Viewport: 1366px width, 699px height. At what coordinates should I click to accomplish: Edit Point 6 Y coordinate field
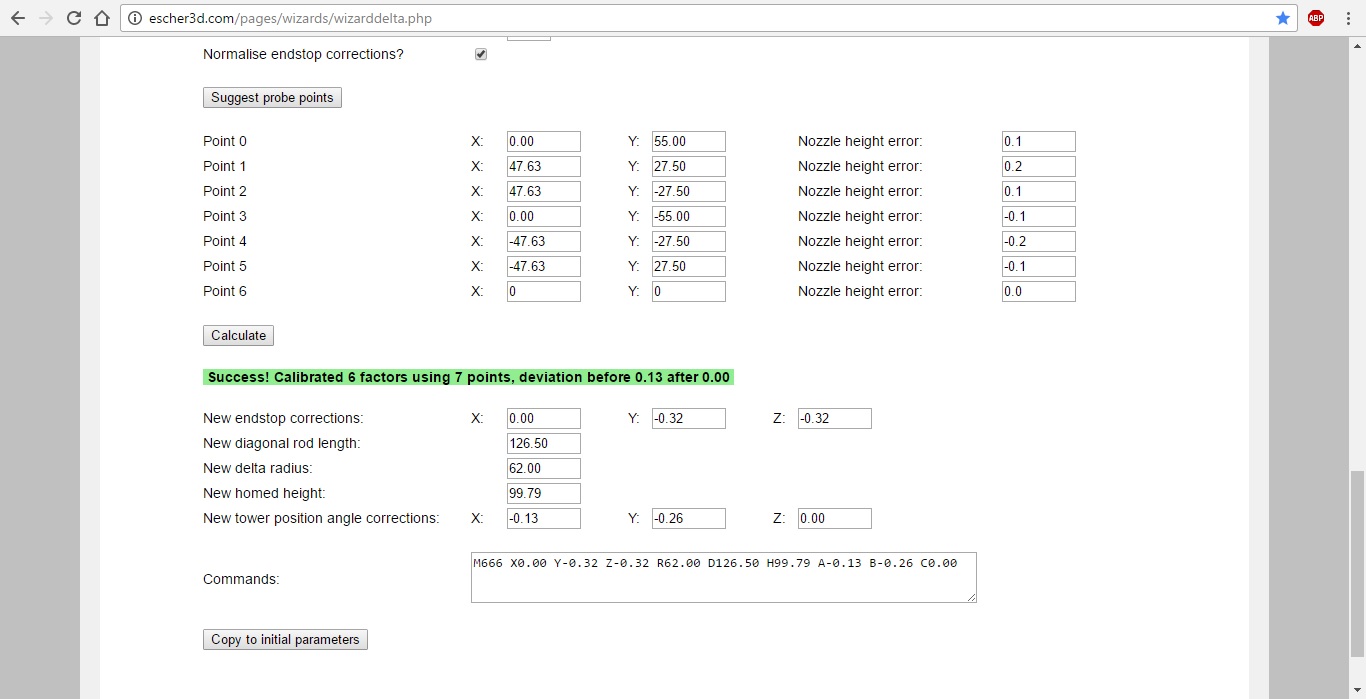point(689,292)
